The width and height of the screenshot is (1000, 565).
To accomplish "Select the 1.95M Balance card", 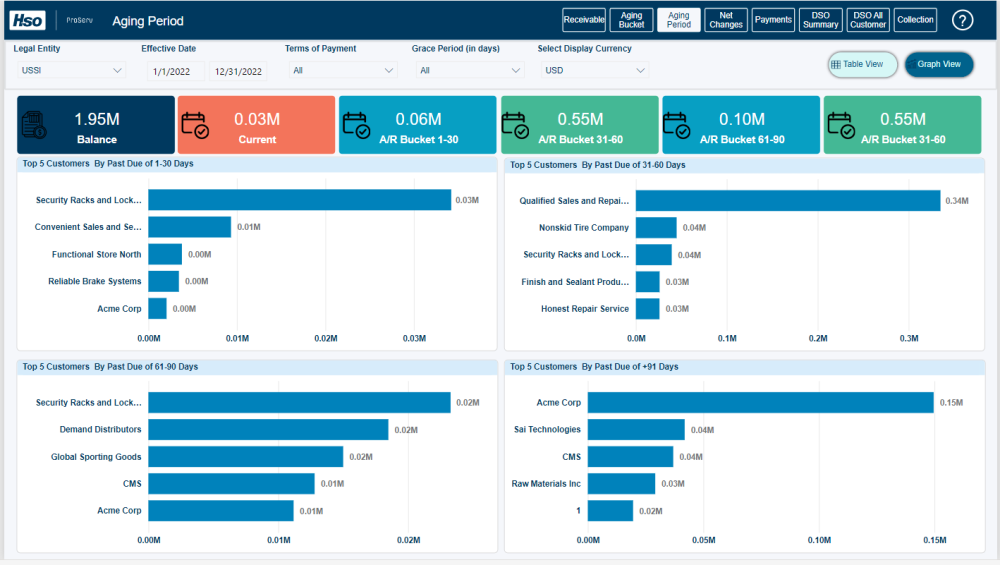I will [96, 125].
